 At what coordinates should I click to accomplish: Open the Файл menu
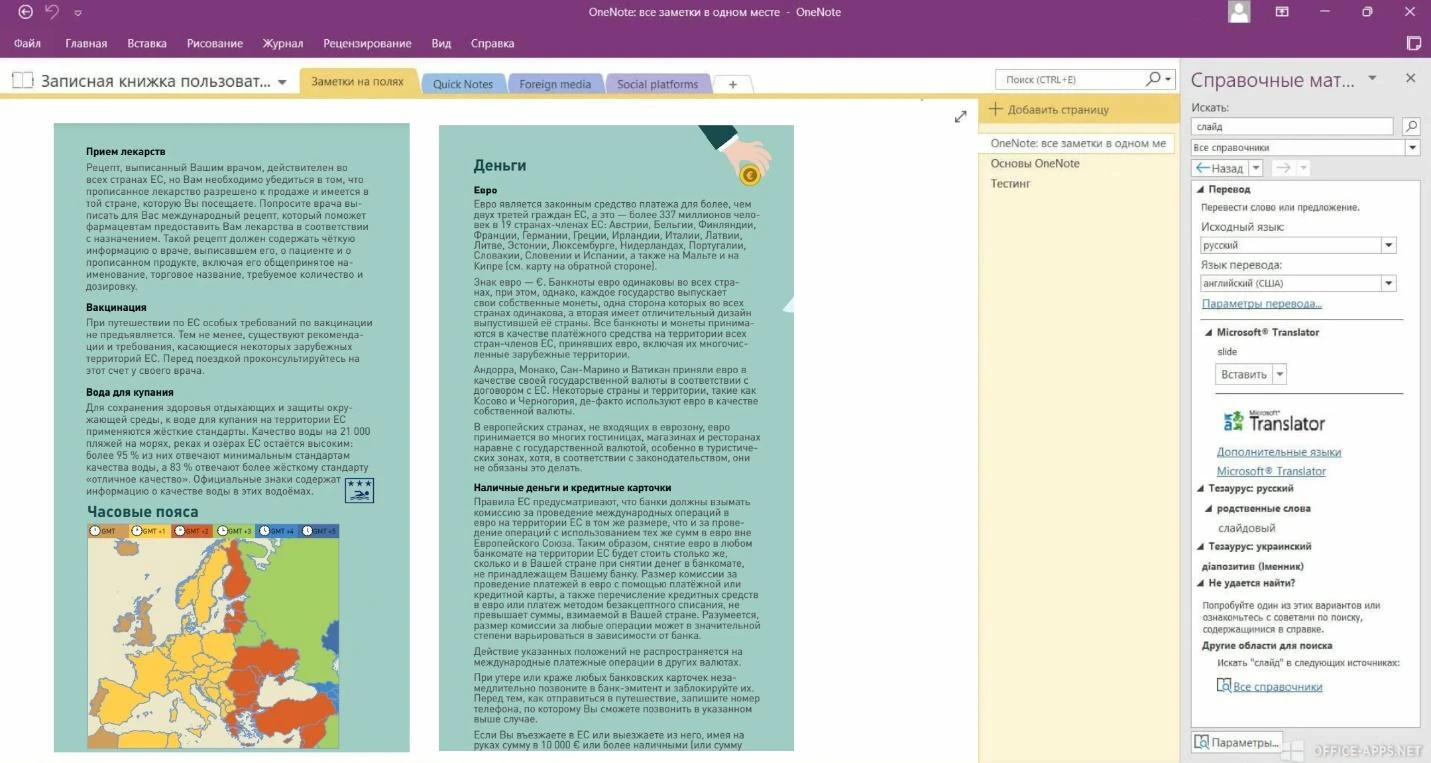coord(27,43)
